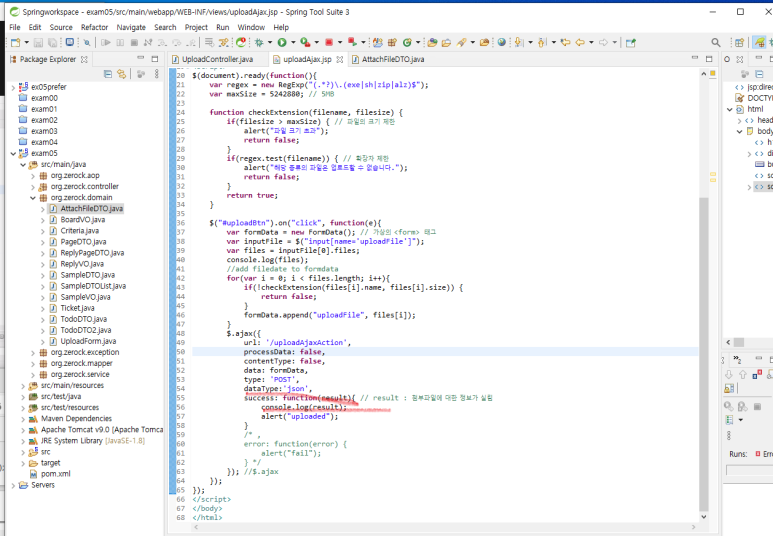Select BoardVO.java in Package Explorer
The width and height of the screenshot is (773, 536).
82,220
